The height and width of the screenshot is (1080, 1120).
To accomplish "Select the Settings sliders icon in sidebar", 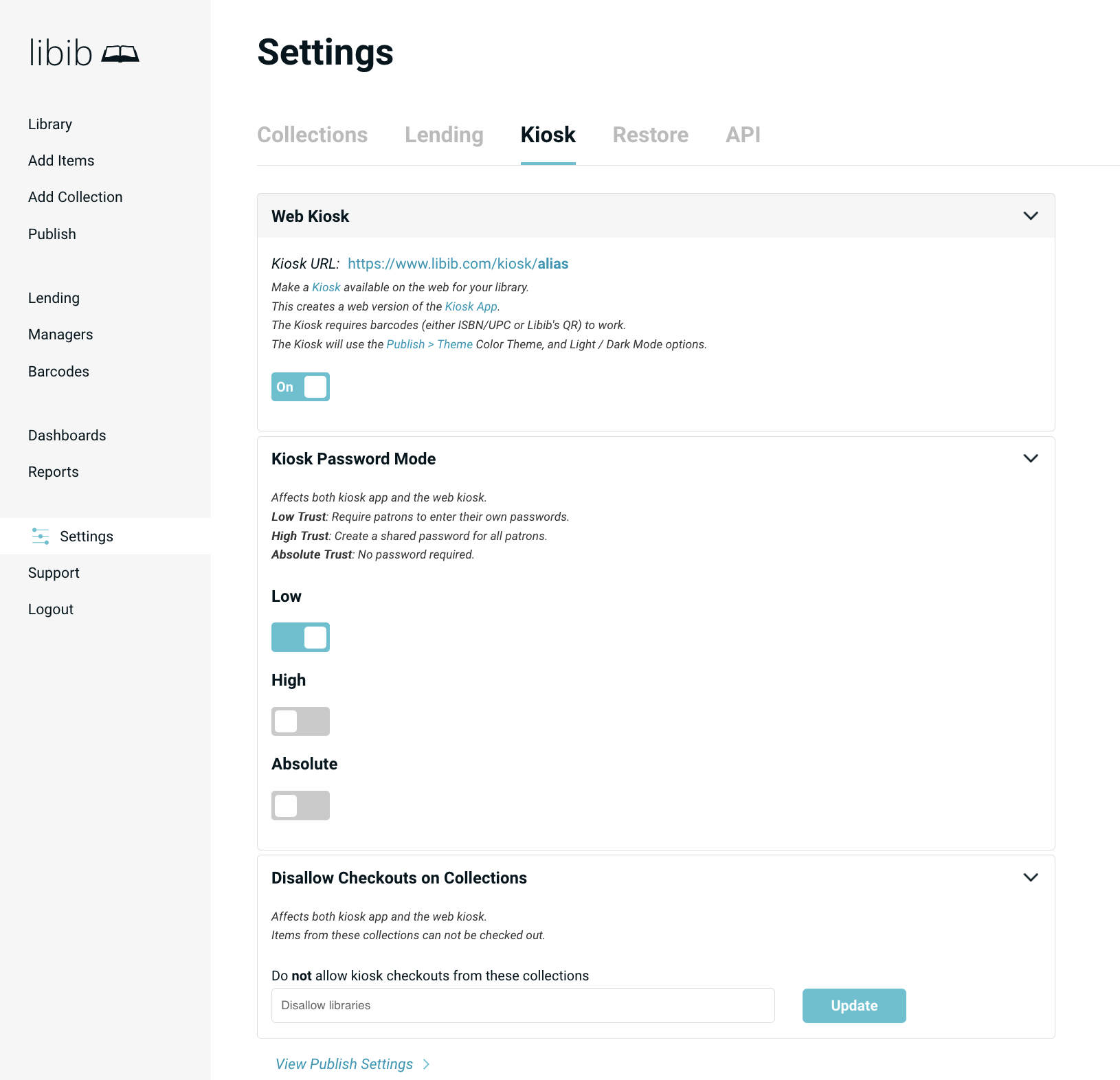I will [40, 536].
